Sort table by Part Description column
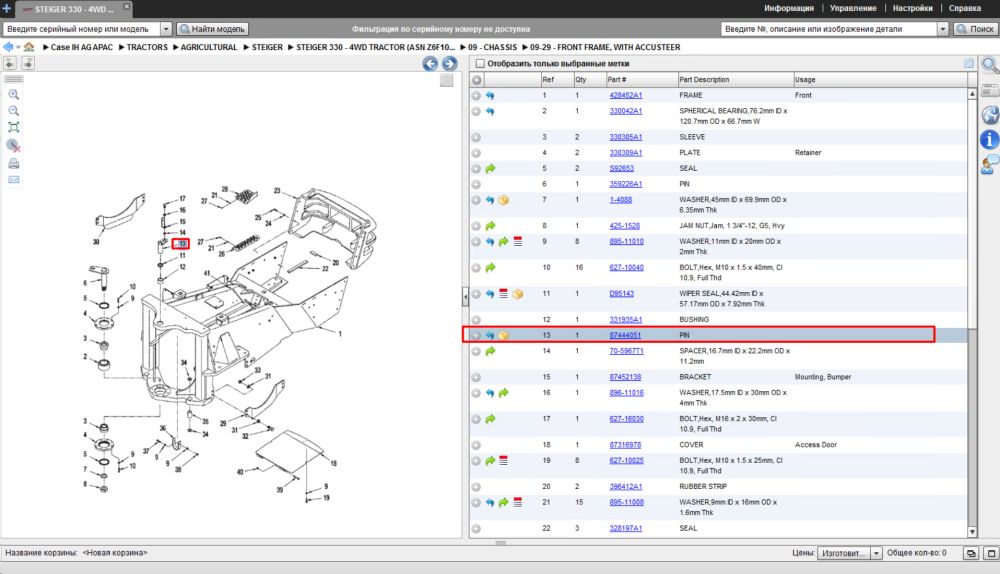 click(x=735, y=80)
